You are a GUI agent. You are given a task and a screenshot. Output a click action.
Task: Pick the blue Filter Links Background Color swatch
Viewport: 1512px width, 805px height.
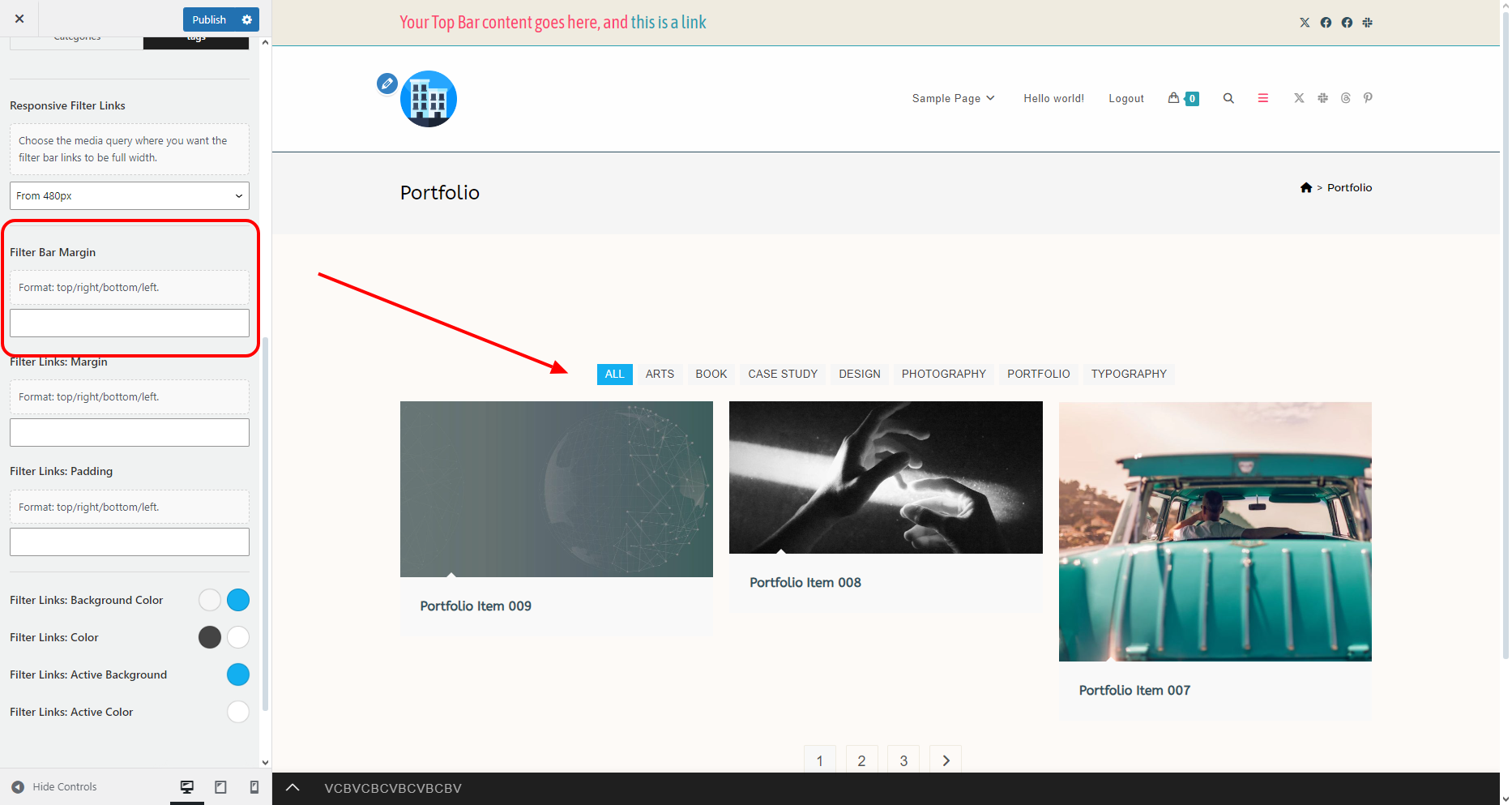[238, 600]
